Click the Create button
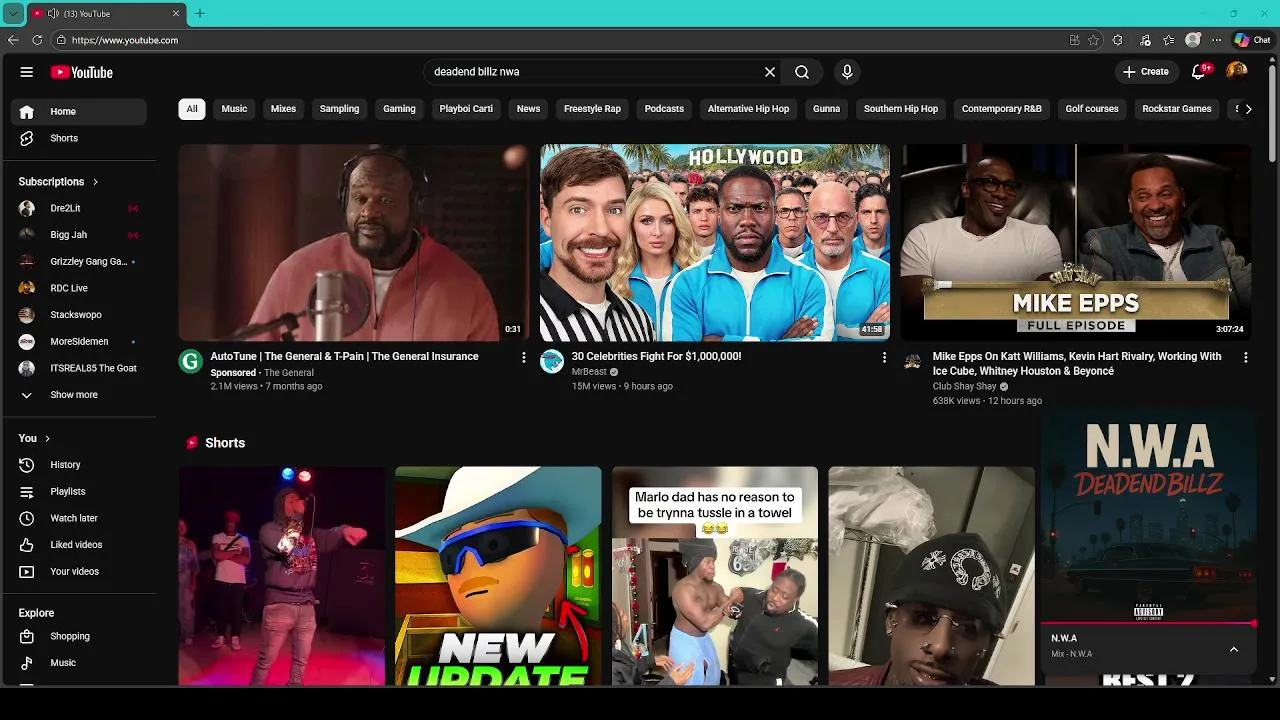 pos(1145,72)
